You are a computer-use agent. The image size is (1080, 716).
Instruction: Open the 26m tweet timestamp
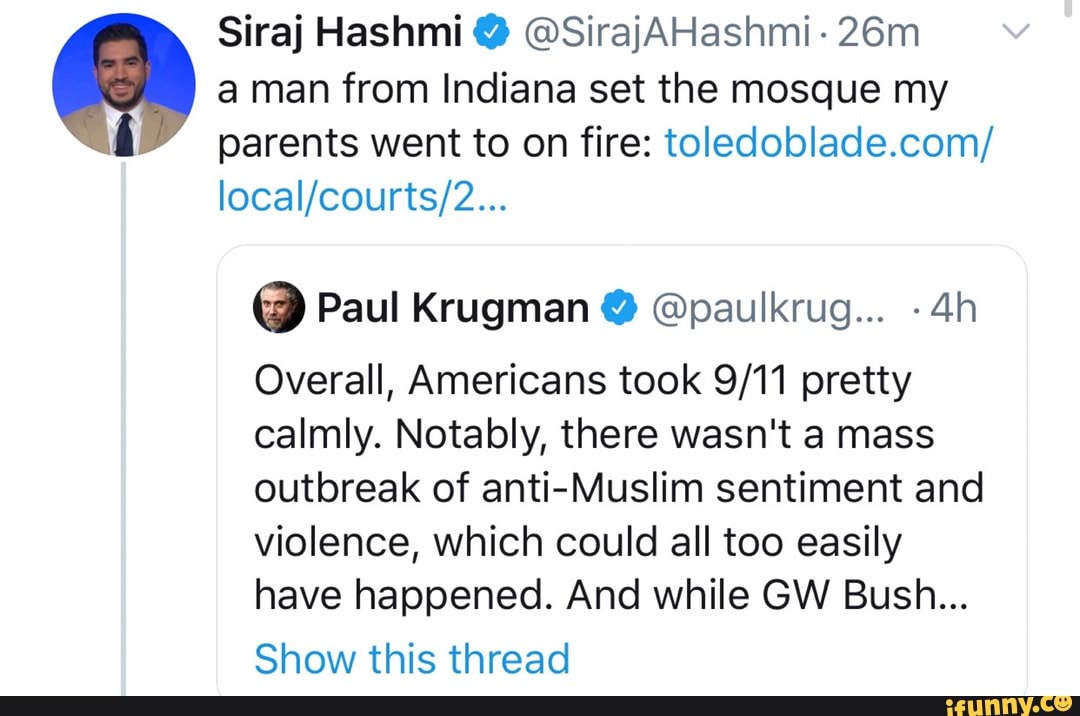point(881,36)
